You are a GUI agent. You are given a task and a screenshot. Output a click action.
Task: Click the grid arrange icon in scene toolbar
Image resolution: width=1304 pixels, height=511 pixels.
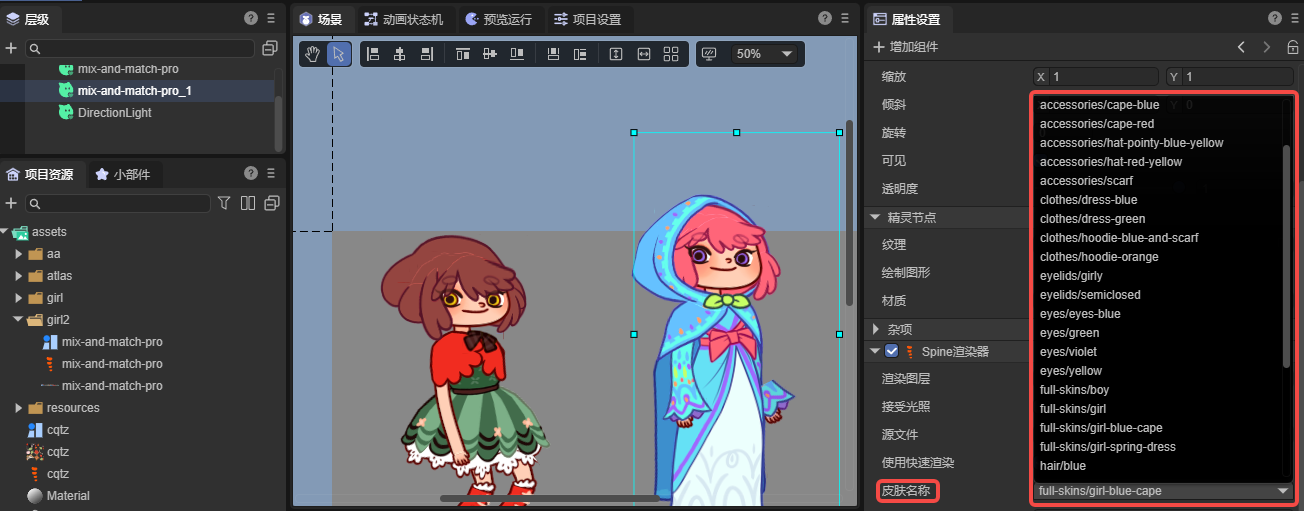coord(671,54)
